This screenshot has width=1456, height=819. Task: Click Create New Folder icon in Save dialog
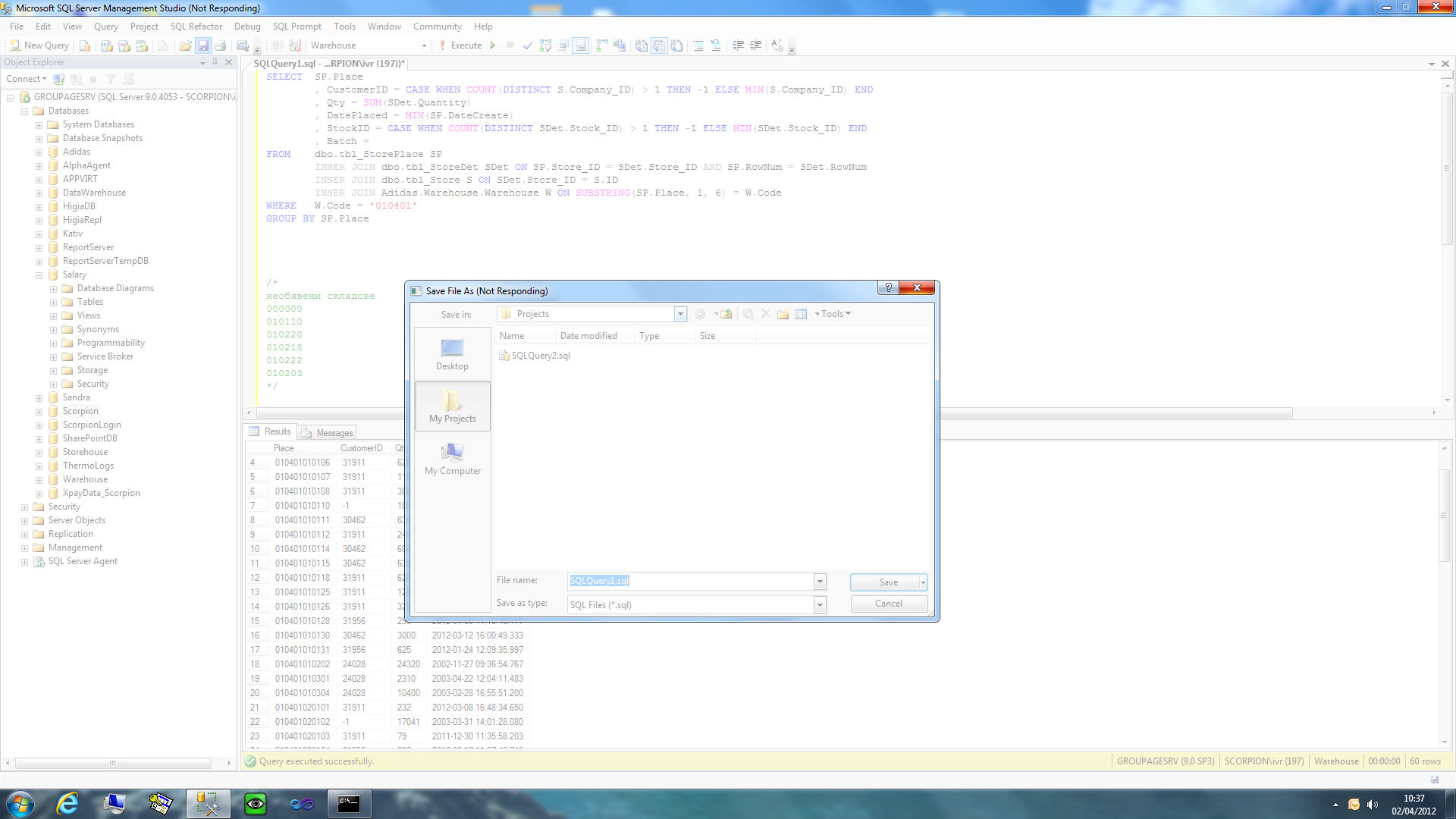783,314
